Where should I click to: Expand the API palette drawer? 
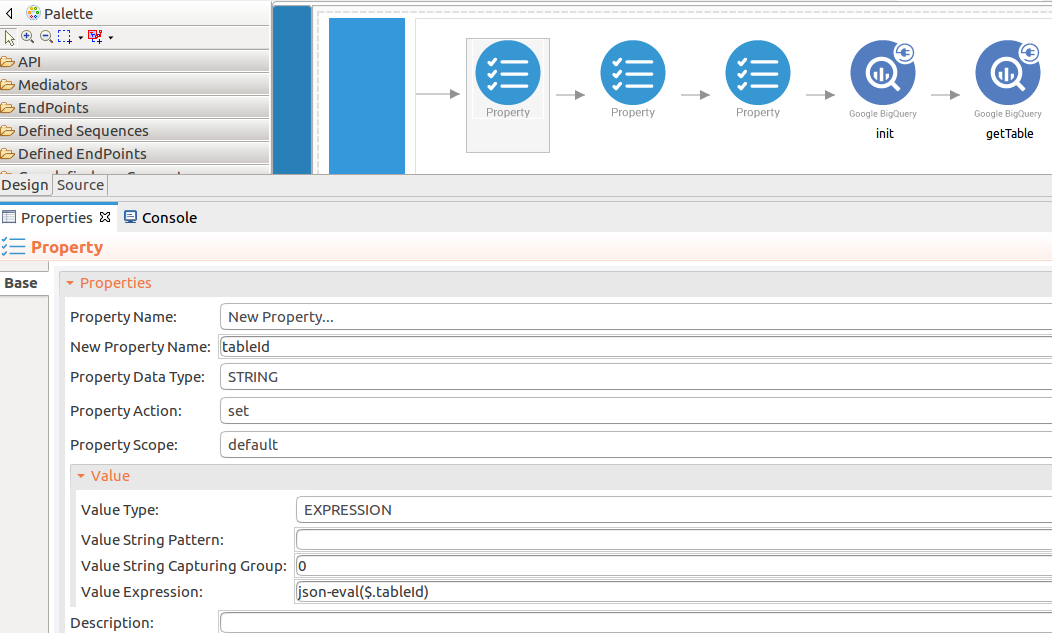coord(134,62)
